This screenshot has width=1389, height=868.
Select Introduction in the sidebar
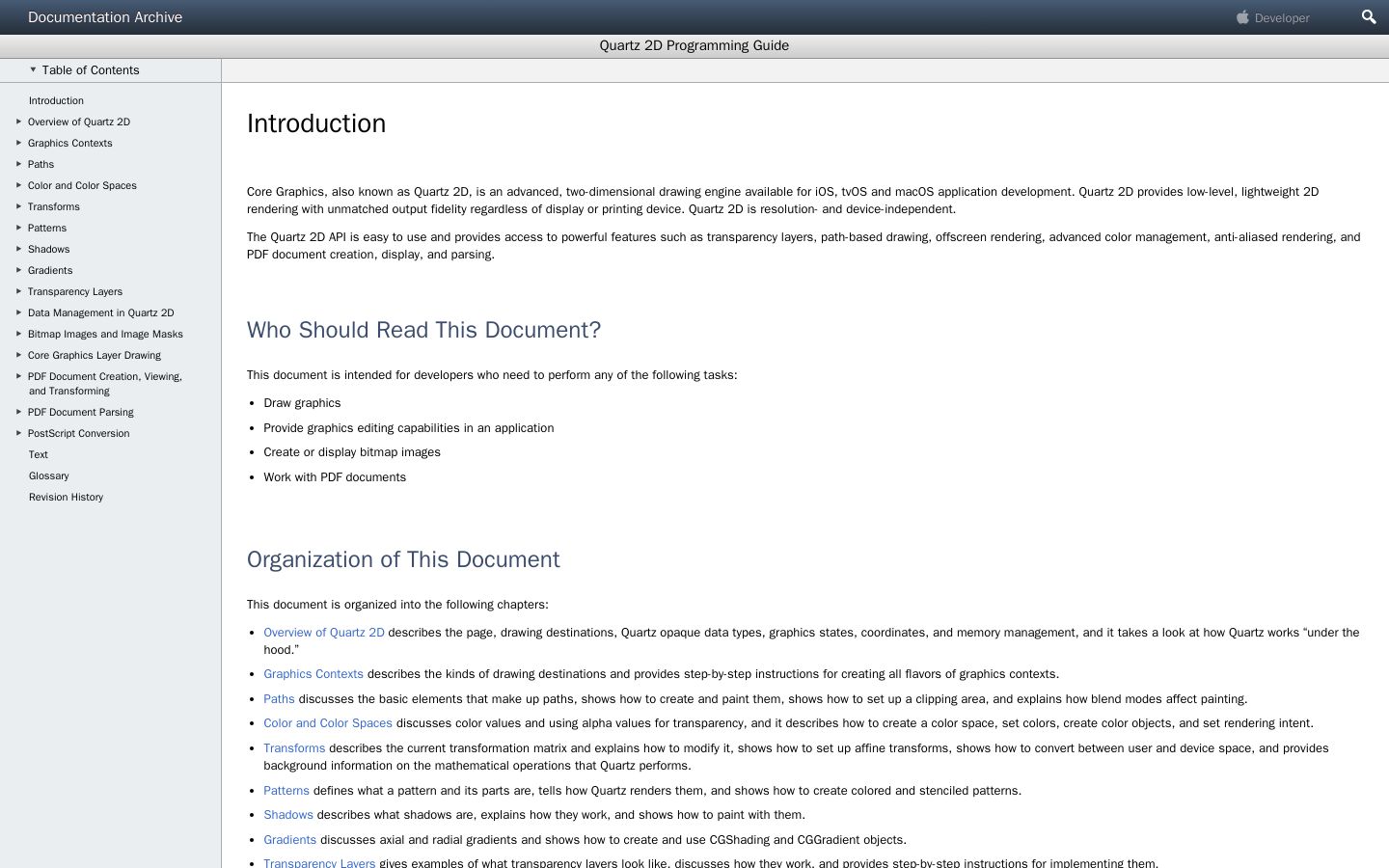(56, 100)
